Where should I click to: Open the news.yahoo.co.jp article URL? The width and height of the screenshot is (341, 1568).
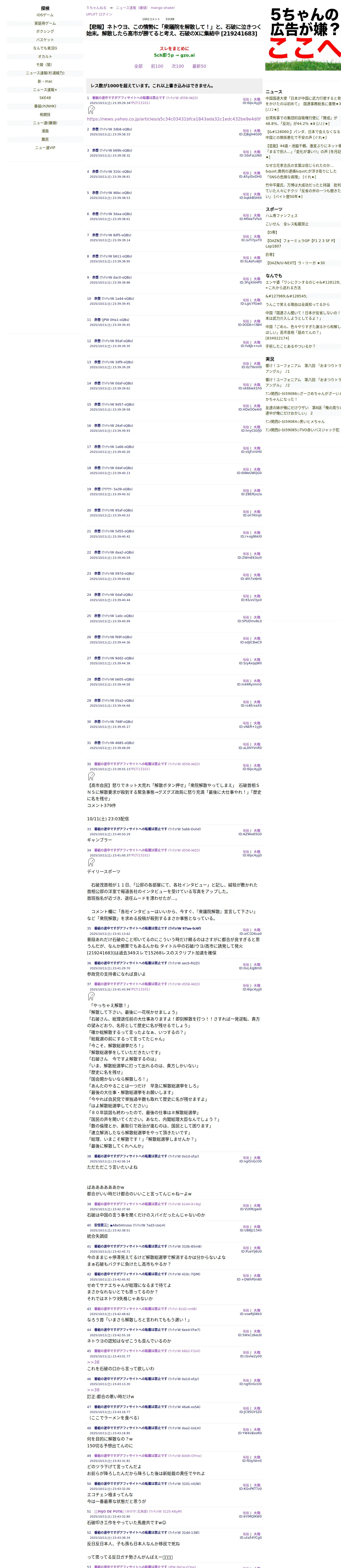(174, 119)
